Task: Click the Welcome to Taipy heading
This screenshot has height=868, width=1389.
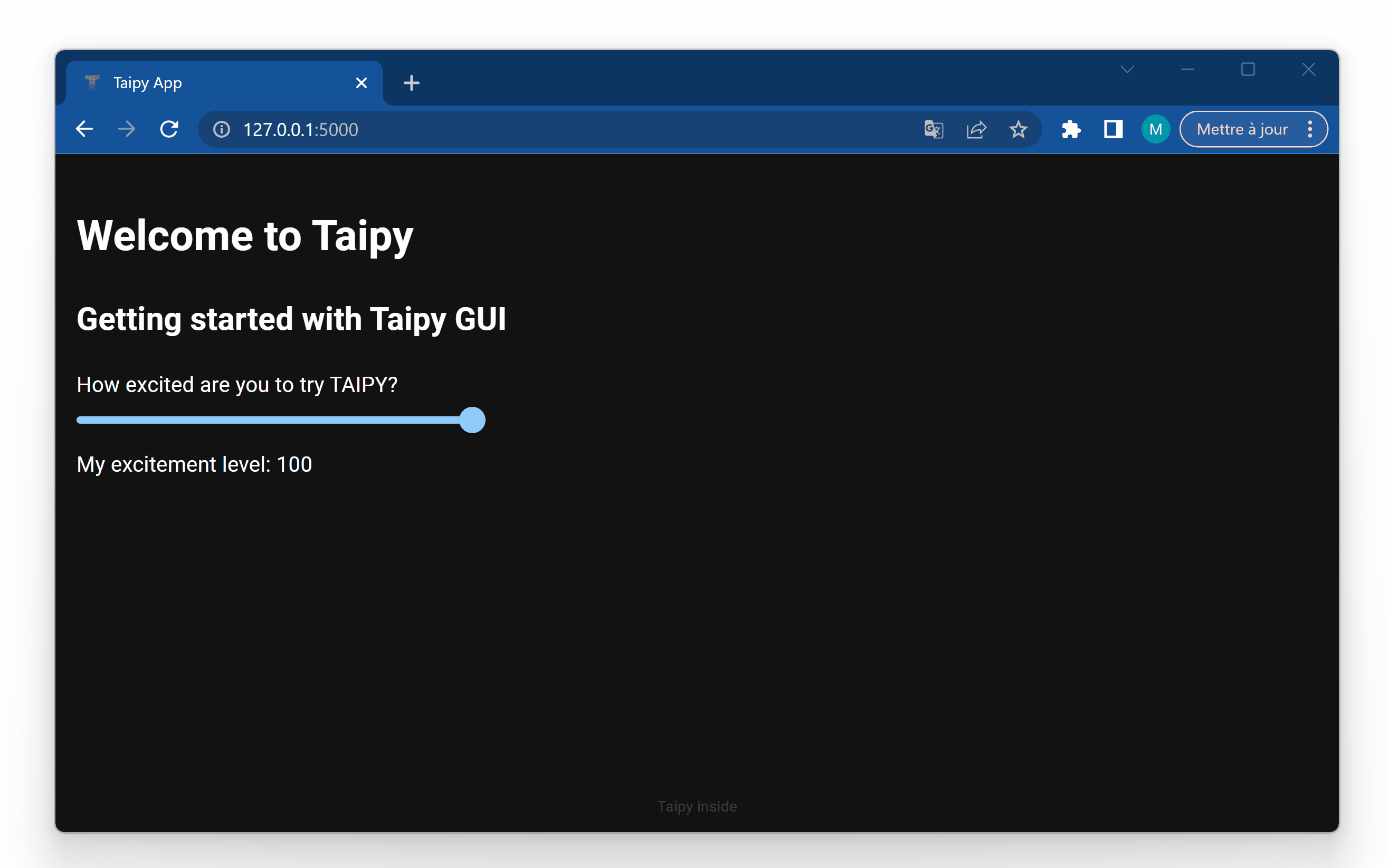Action: point(246,235)
